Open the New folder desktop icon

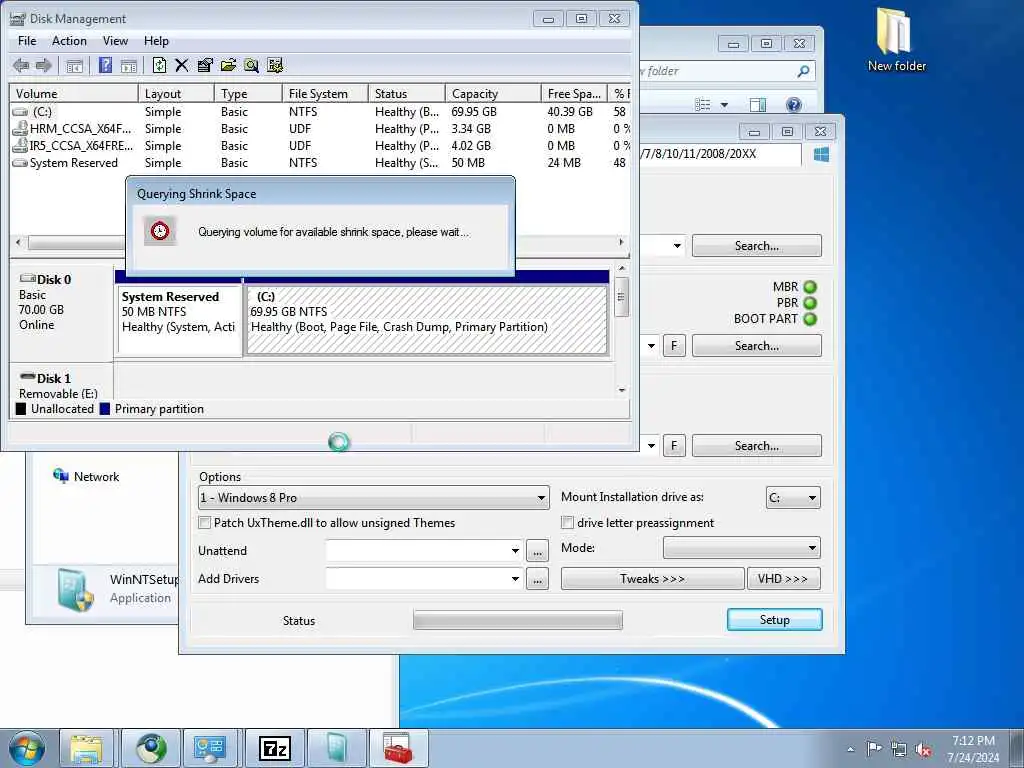(896, 40)
